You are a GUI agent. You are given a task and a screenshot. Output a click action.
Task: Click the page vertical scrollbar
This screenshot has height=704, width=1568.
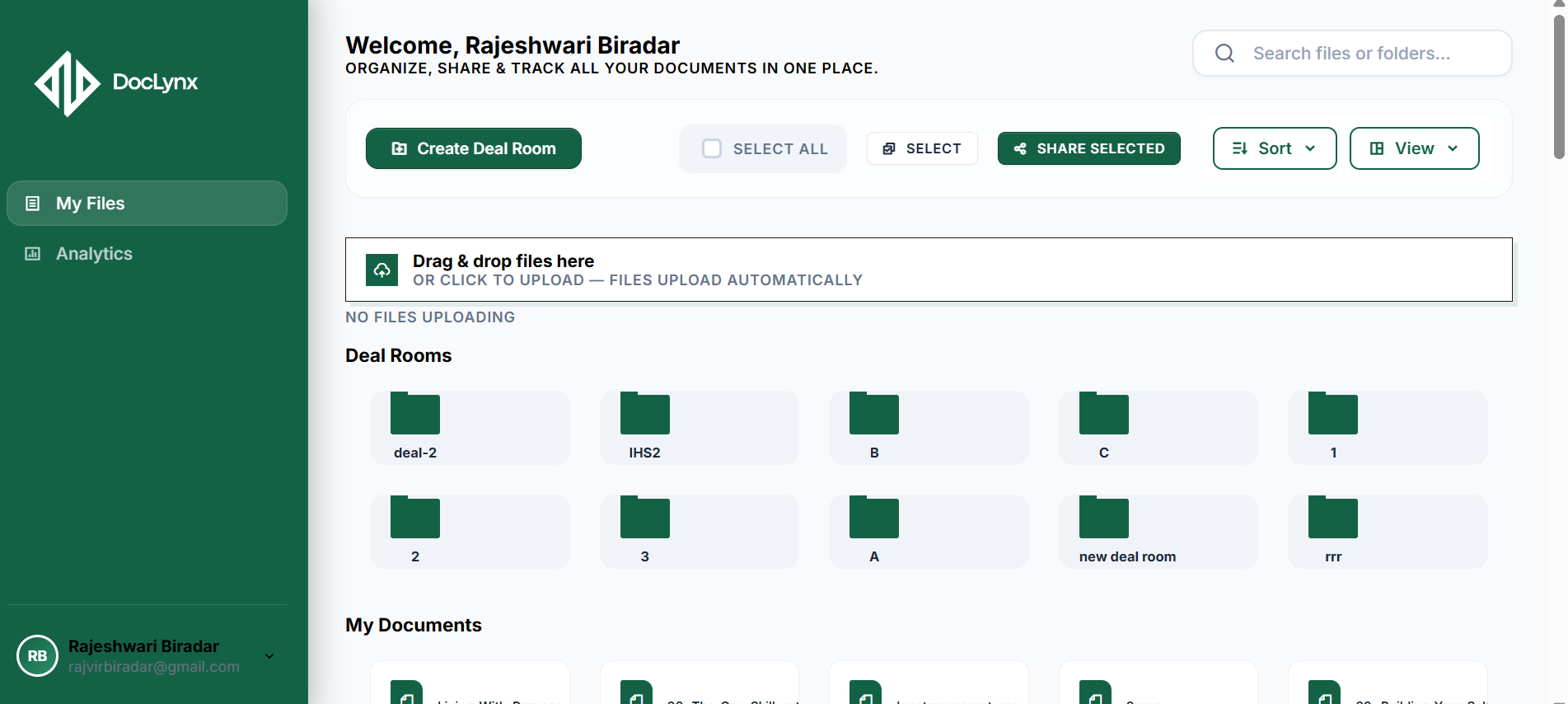coord(1558,82)
